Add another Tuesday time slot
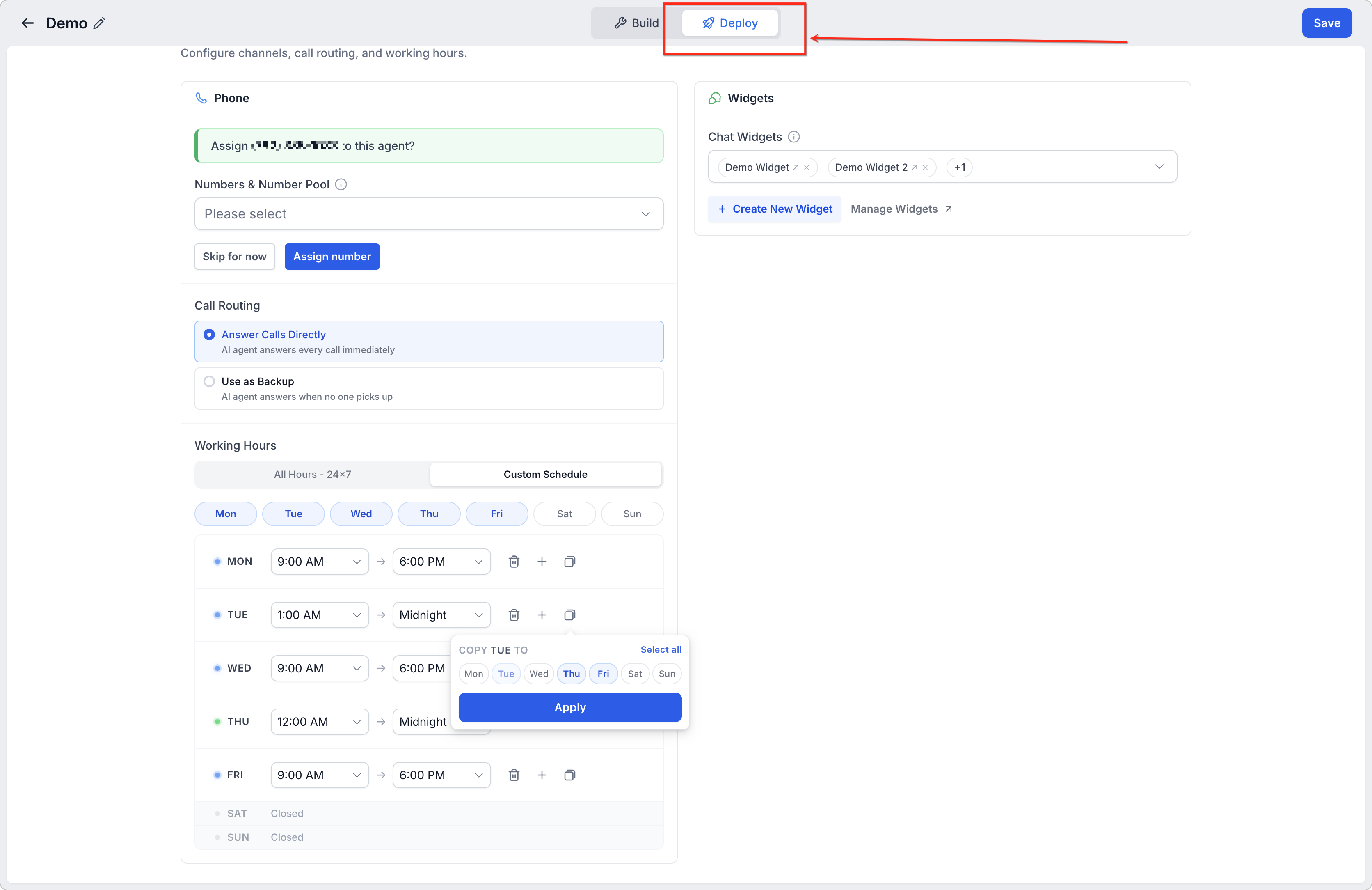1372x890 pixels. tap(542, 615)
